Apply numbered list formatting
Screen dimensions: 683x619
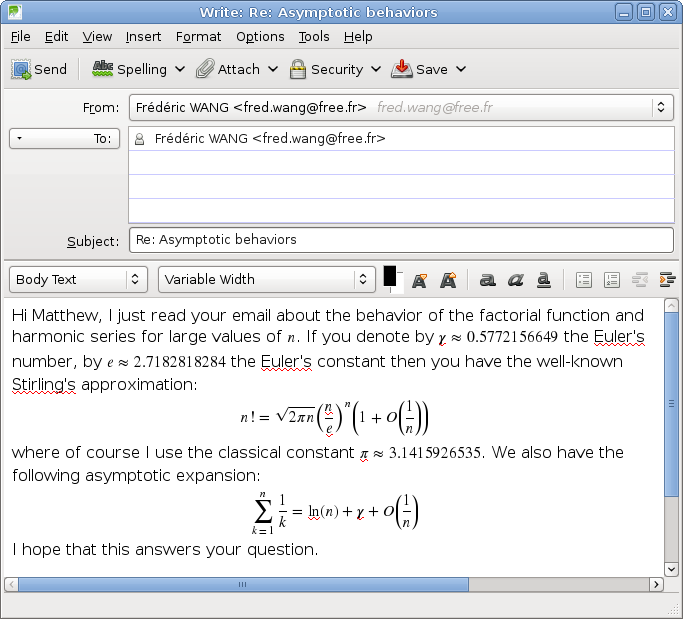(x=612, y=280)
